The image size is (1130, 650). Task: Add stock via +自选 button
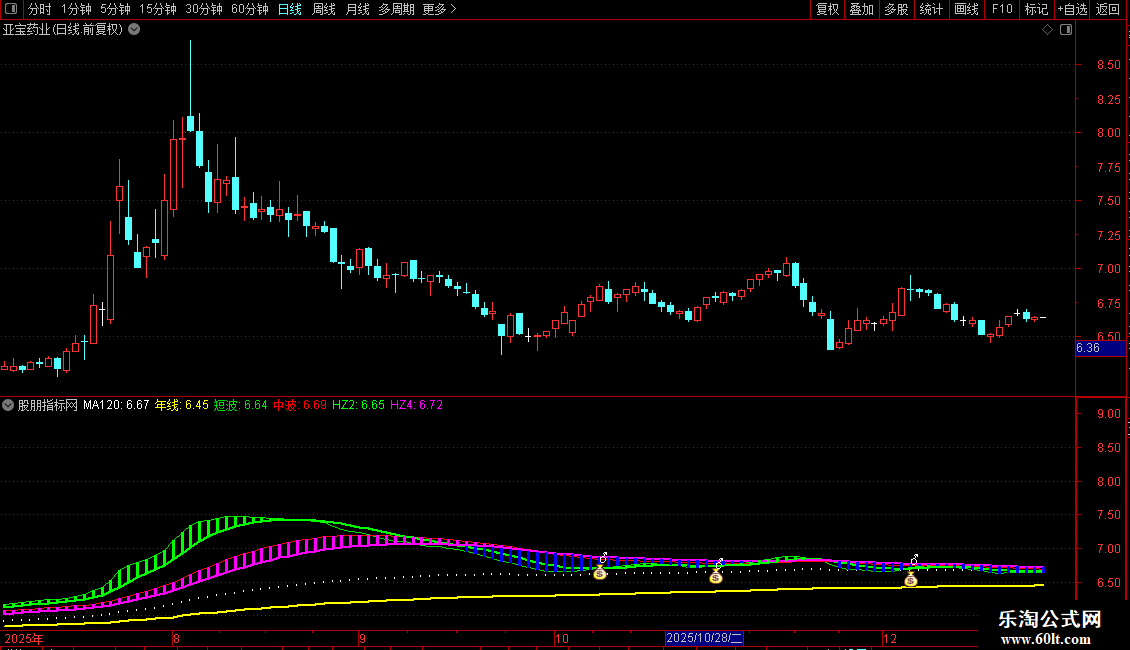point(1072,9)
